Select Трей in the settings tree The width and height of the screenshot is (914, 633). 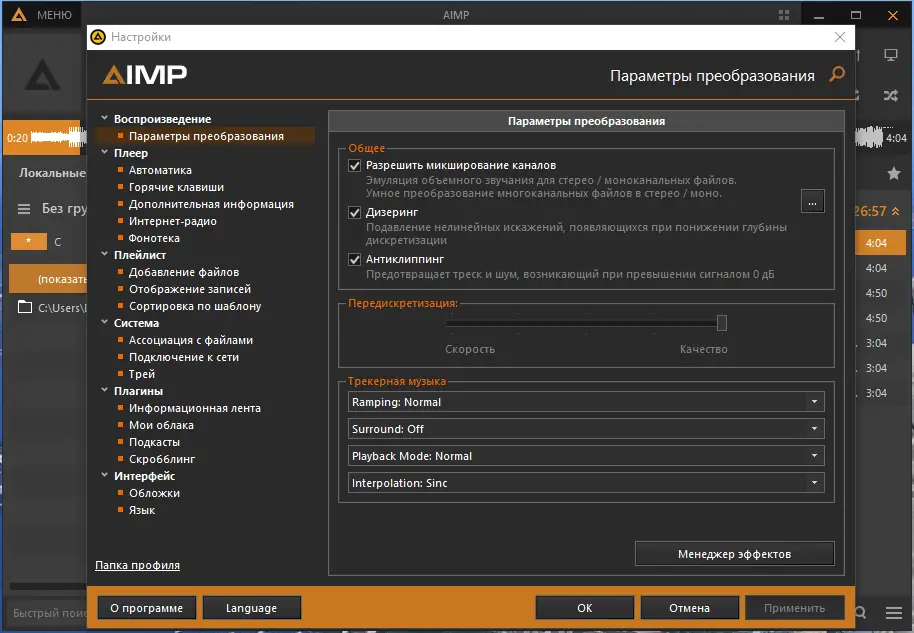pos(142,374)
